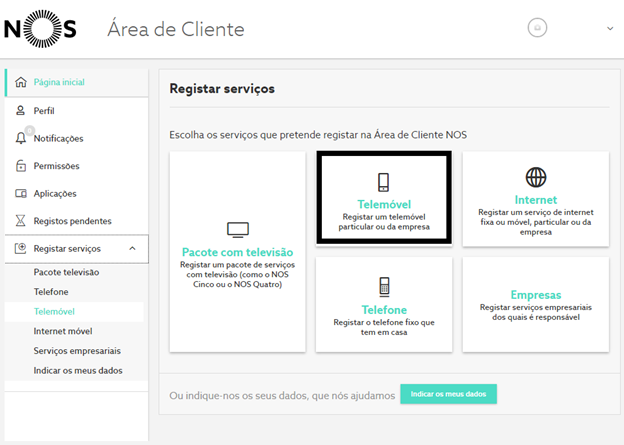Viewport: 624px width, 445px height.
Task: Click 'Registar o telefone fixo que tem em casa' text
Action: pos(384,327)
